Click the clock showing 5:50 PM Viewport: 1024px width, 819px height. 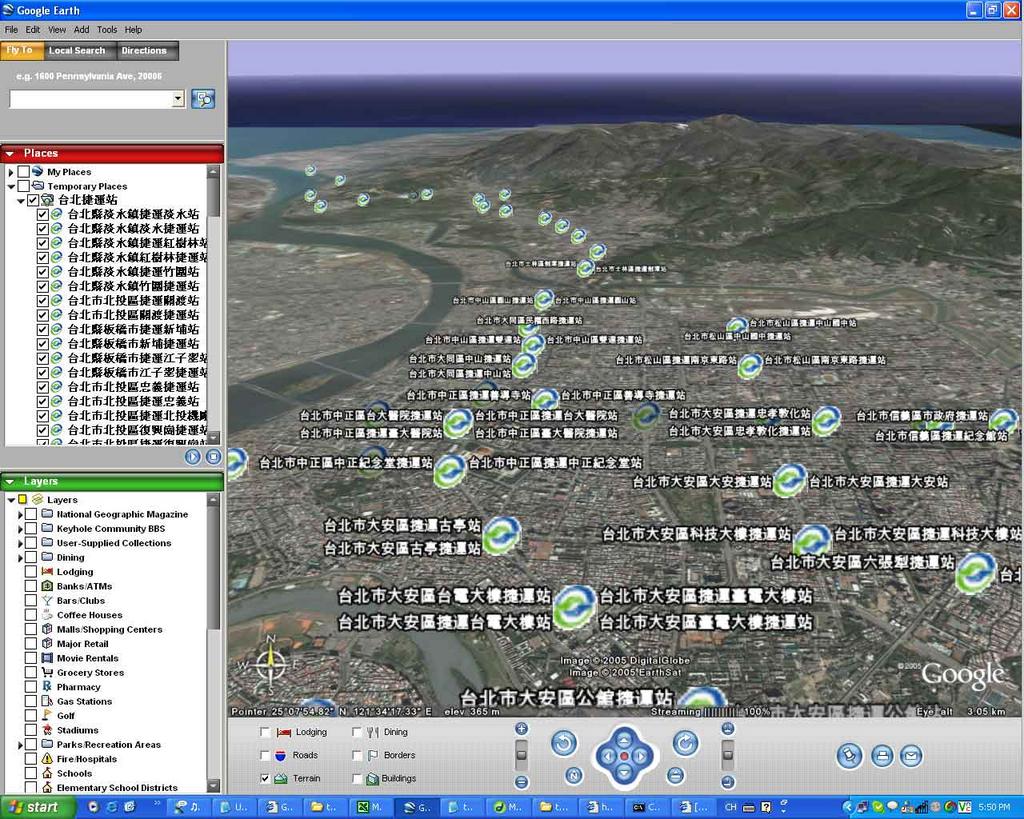(x=995, y=807)
